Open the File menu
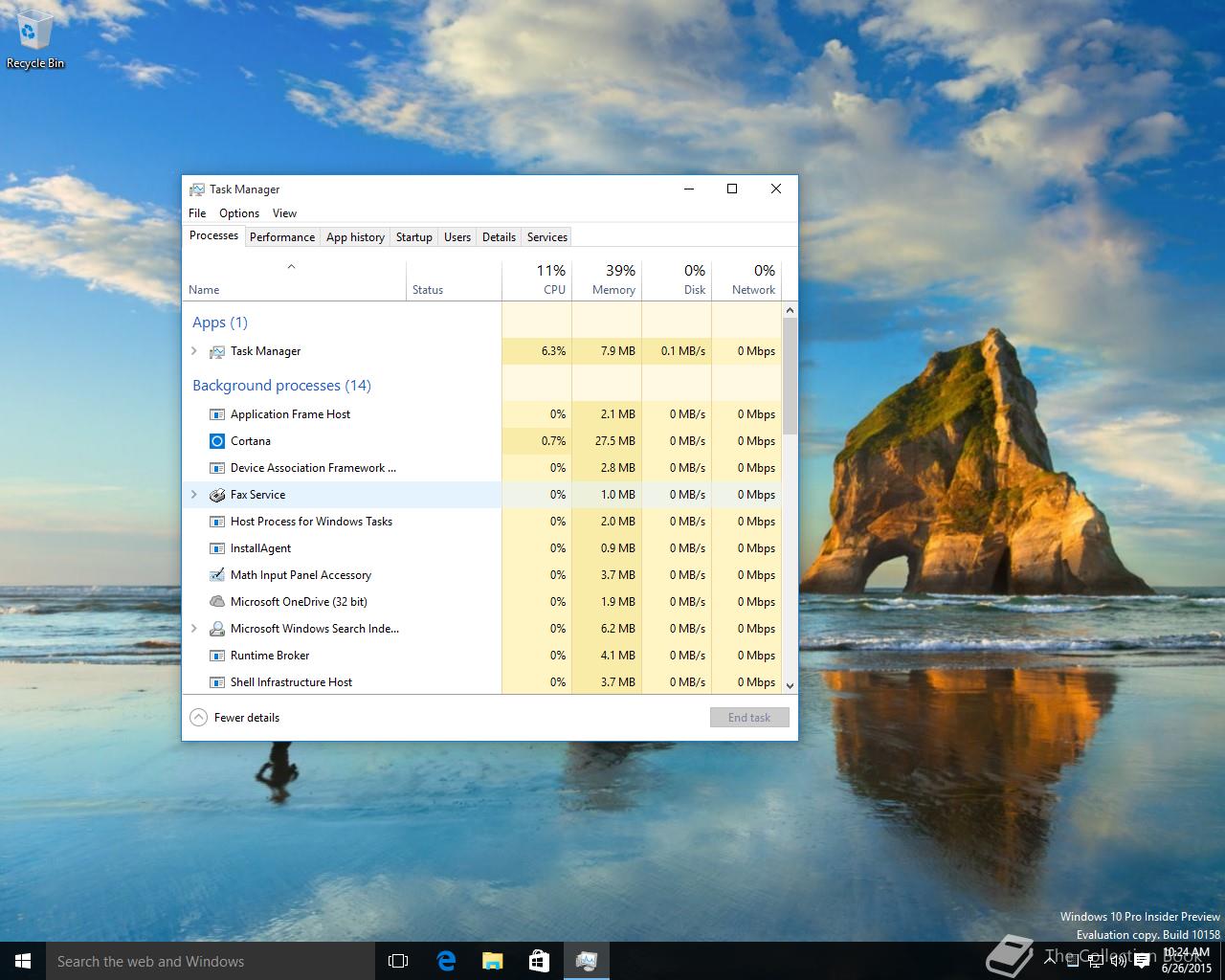 (x=197, y=213)
